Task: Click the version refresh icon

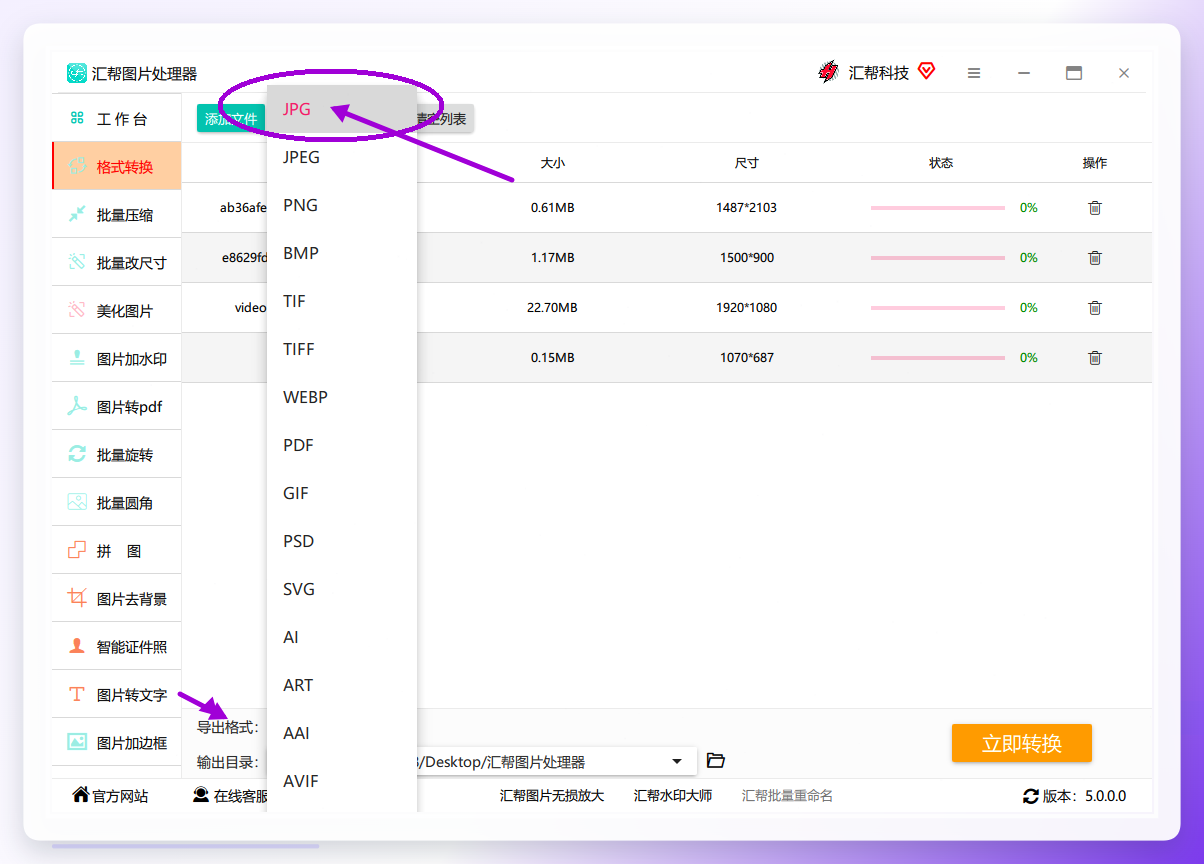Action: 1031,796
